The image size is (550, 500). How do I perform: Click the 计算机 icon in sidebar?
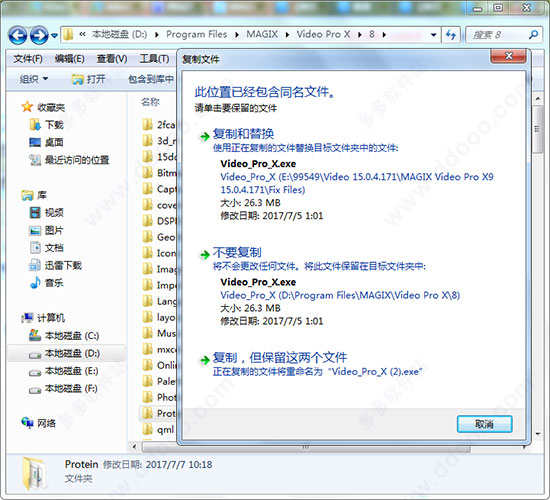tap(27, 318)
